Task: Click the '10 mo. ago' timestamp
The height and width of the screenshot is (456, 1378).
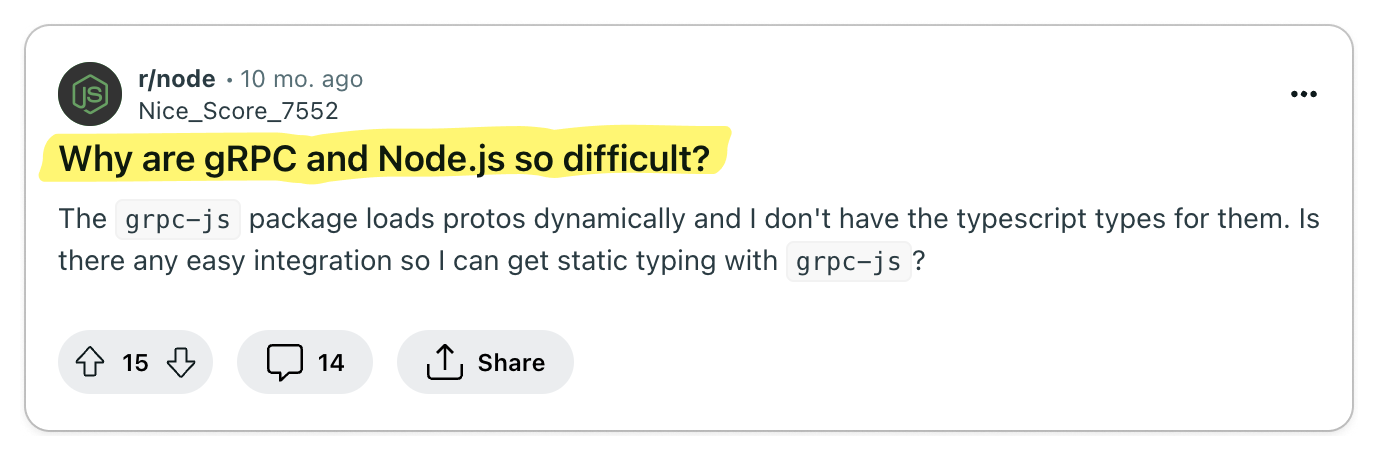Action: point(301,79)
